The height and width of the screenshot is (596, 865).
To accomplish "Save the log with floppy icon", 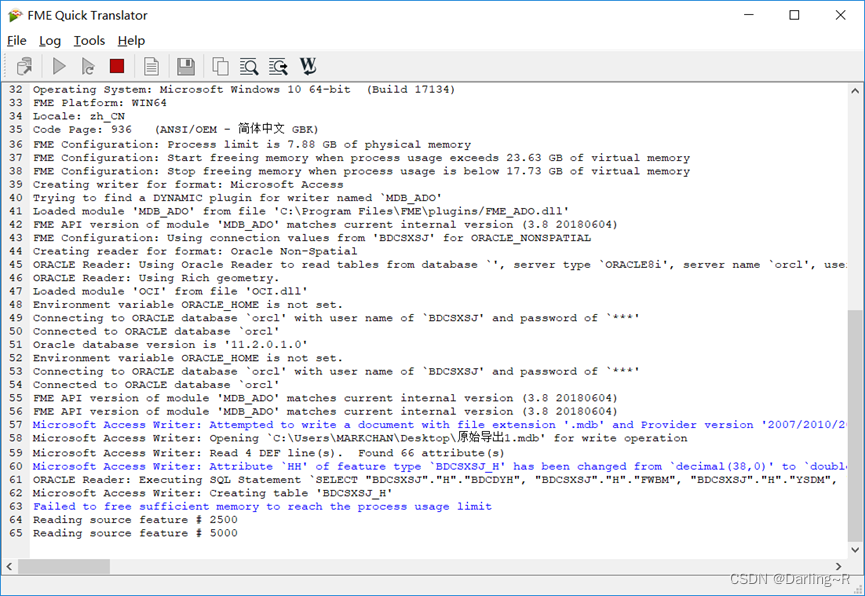I will tap(186, 66).
